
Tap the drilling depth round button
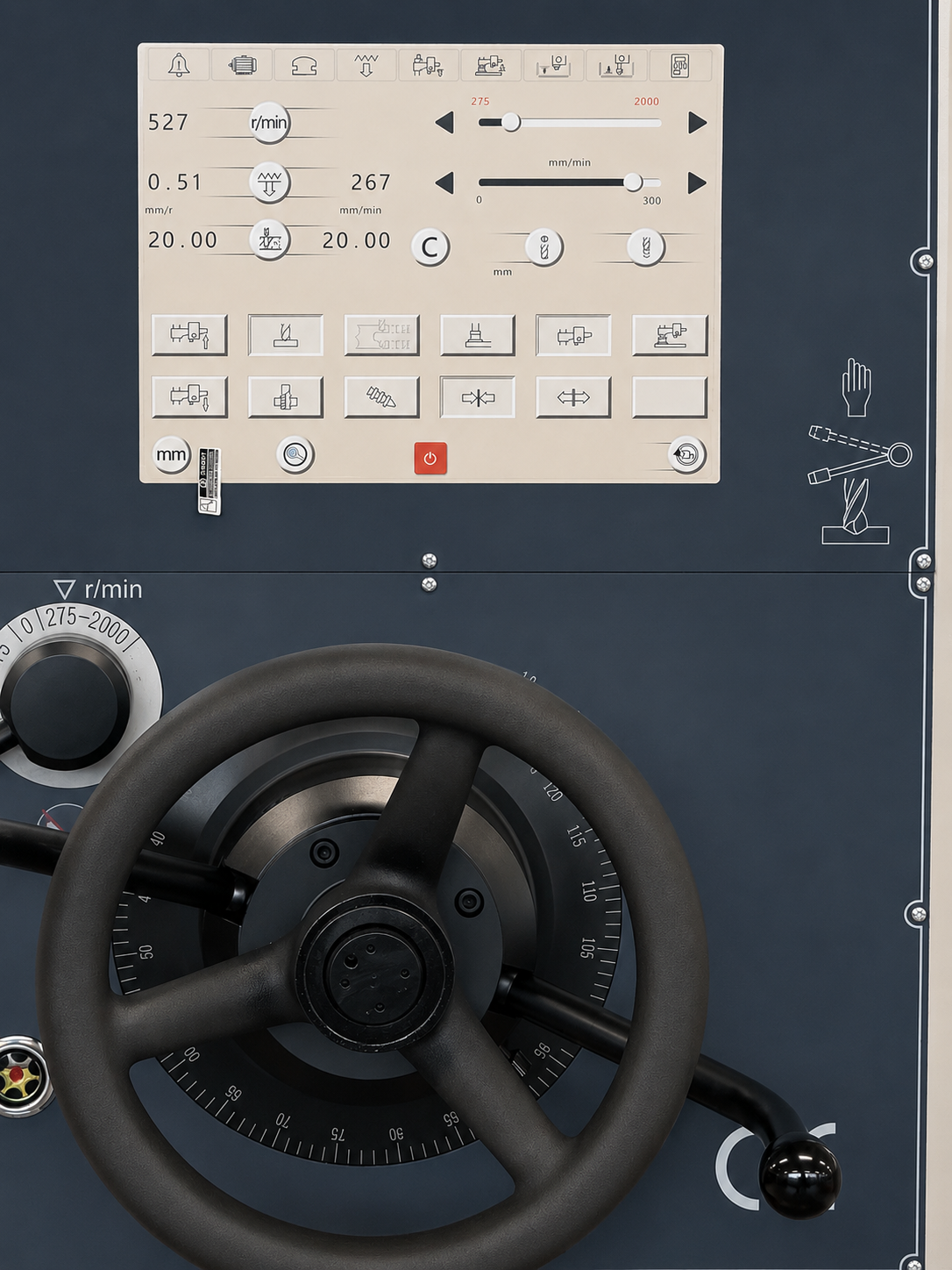[269, 239]
